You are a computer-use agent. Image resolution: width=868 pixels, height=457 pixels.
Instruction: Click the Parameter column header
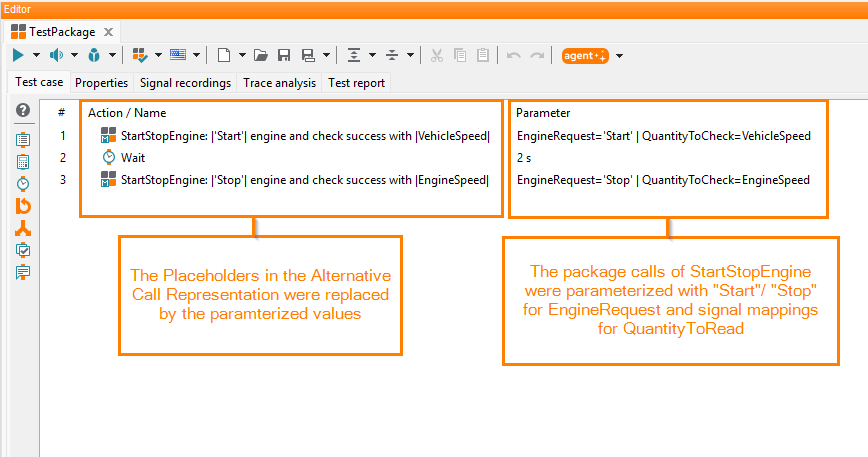point(543,113)
